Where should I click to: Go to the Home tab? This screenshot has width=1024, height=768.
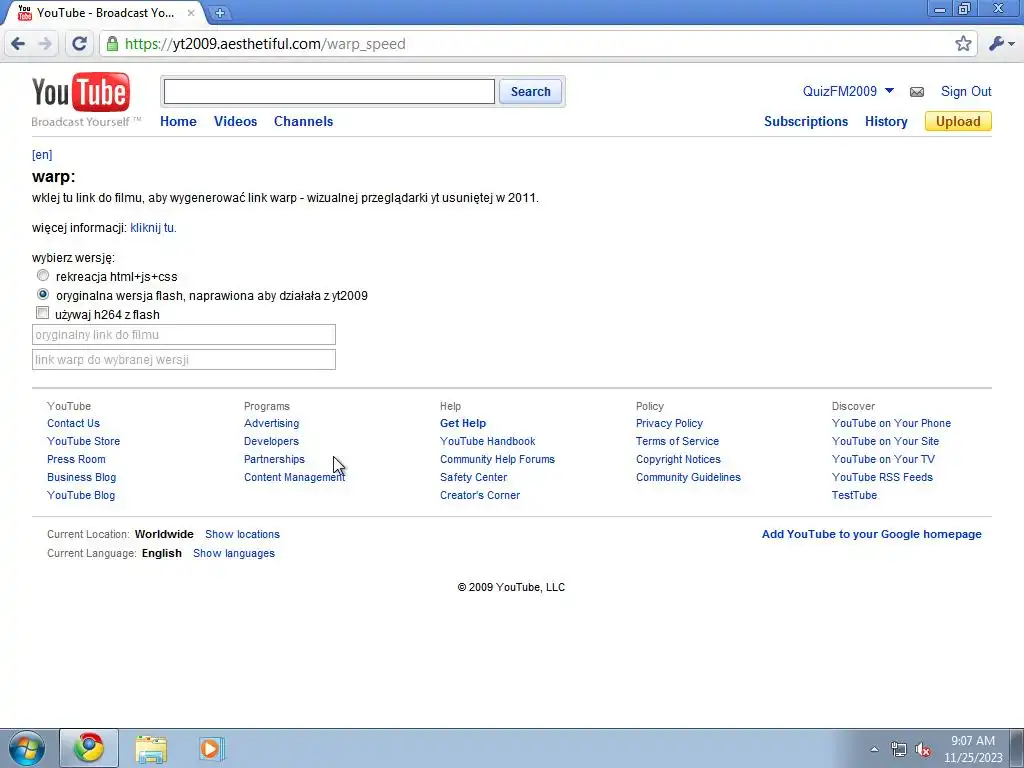click(178, 121)
